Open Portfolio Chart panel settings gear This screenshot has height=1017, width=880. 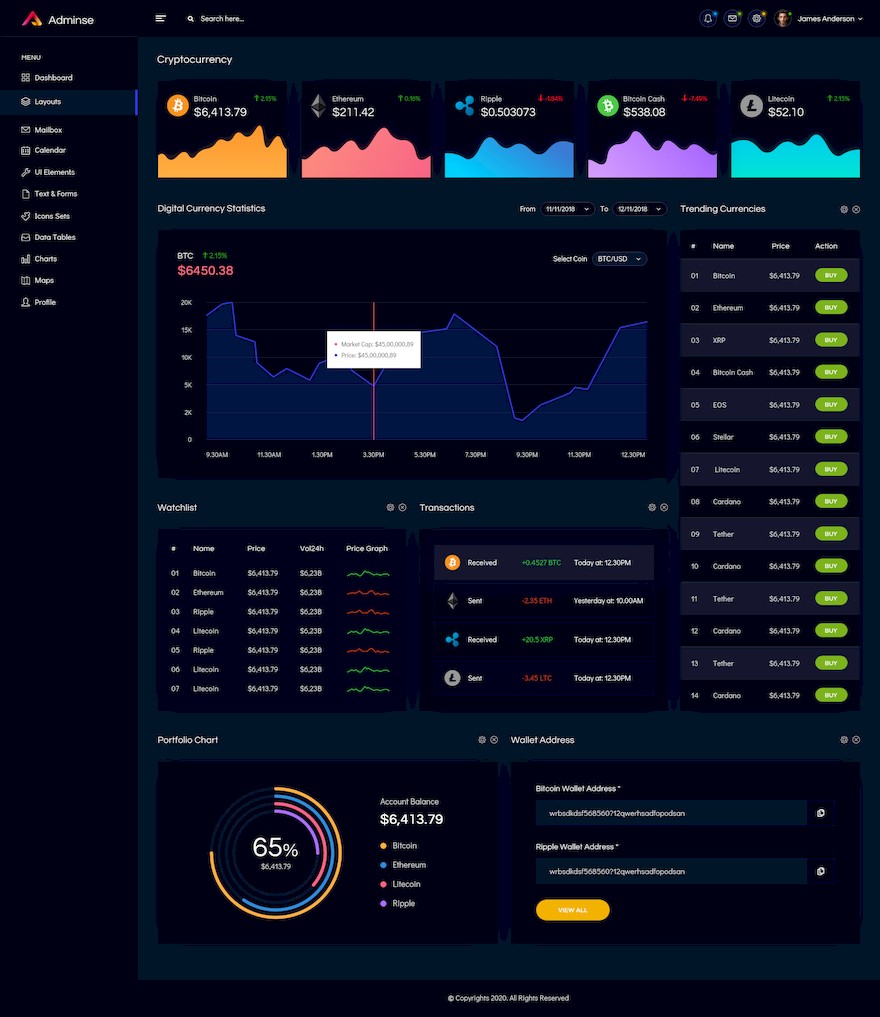[x=482, y=739]
